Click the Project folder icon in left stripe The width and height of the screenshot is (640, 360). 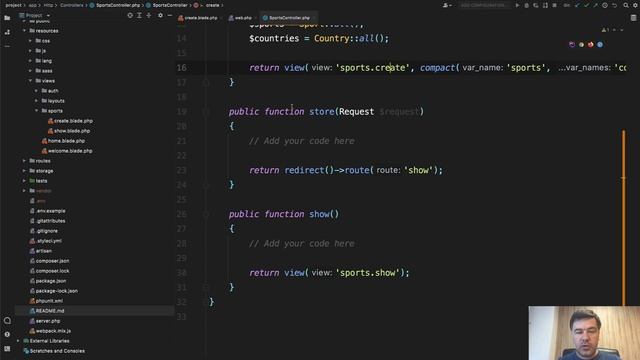7,18
